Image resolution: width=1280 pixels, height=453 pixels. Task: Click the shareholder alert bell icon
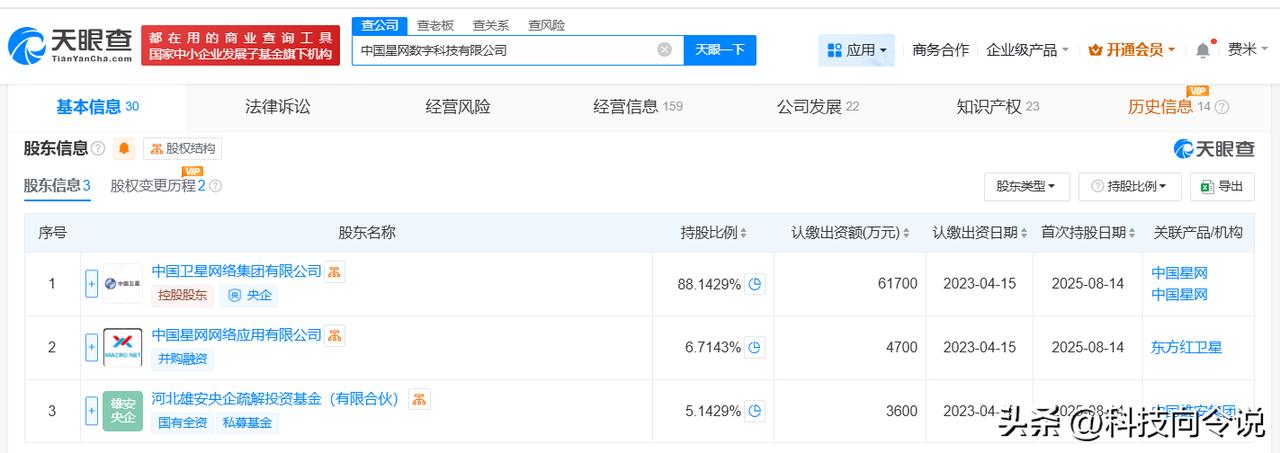point(124,149)
